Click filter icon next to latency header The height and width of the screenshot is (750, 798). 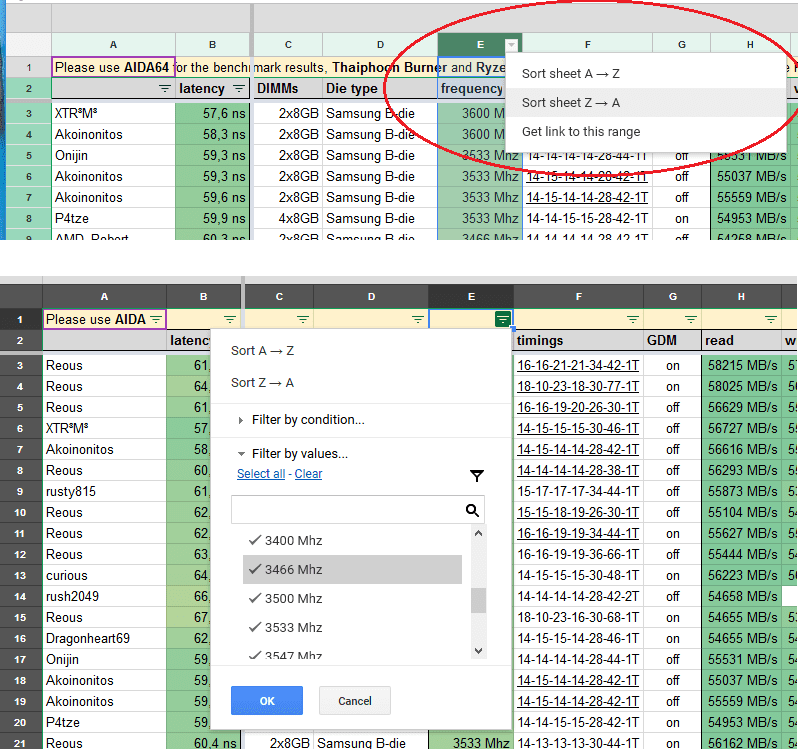239,89
